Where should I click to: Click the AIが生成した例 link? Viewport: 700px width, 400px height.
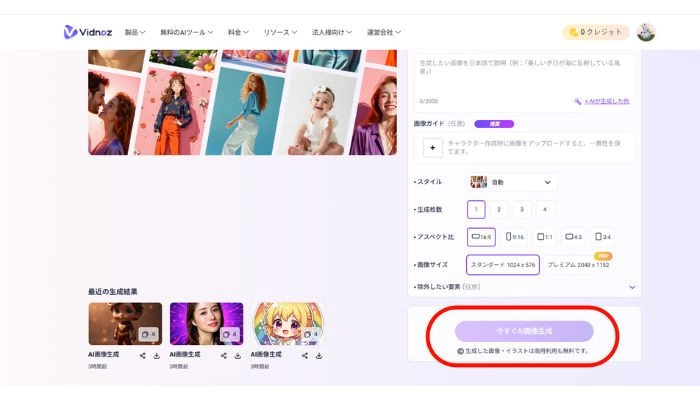point(607,101)
